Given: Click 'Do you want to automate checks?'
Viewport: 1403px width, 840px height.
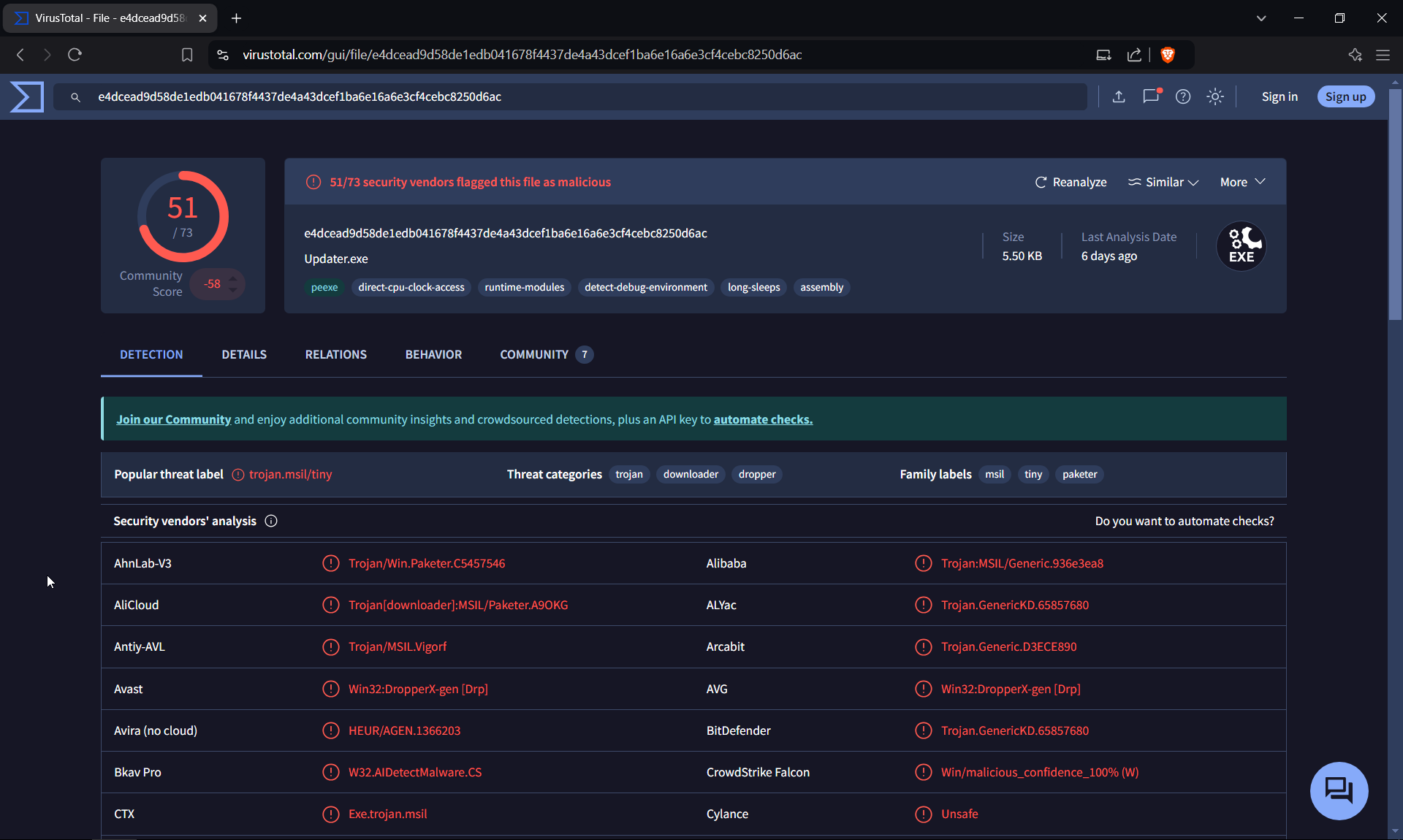Looking at the screenshot, I should [x=1185, y=521].
